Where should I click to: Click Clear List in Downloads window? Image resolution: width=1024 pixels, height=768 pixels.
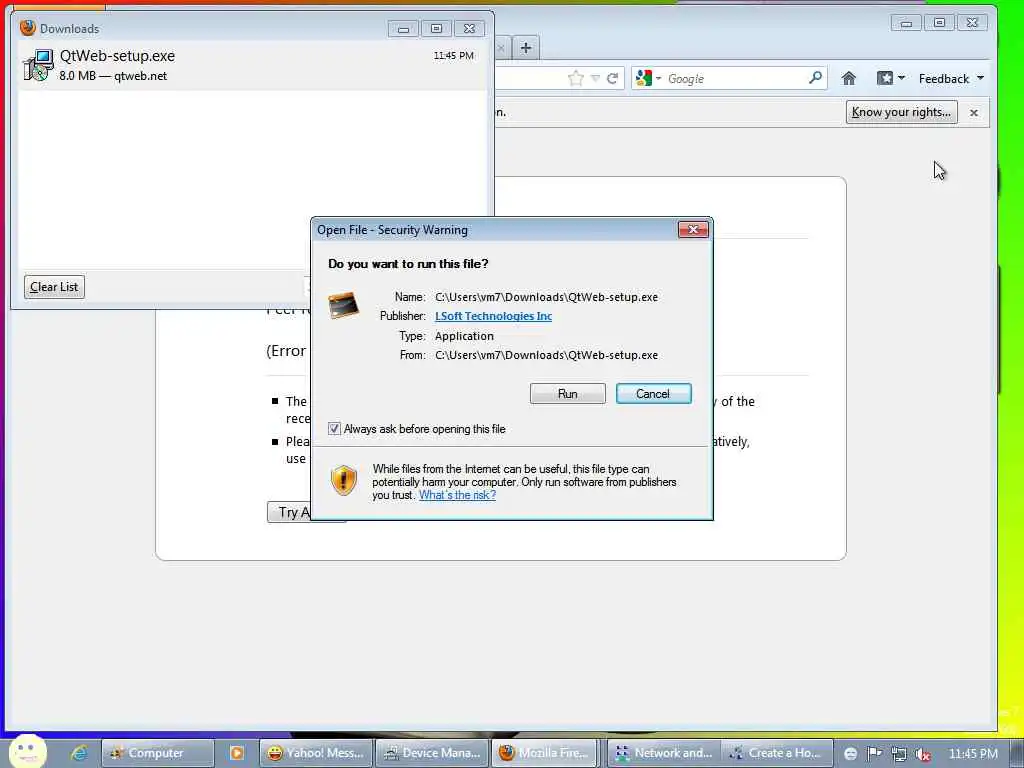[54, 287]
